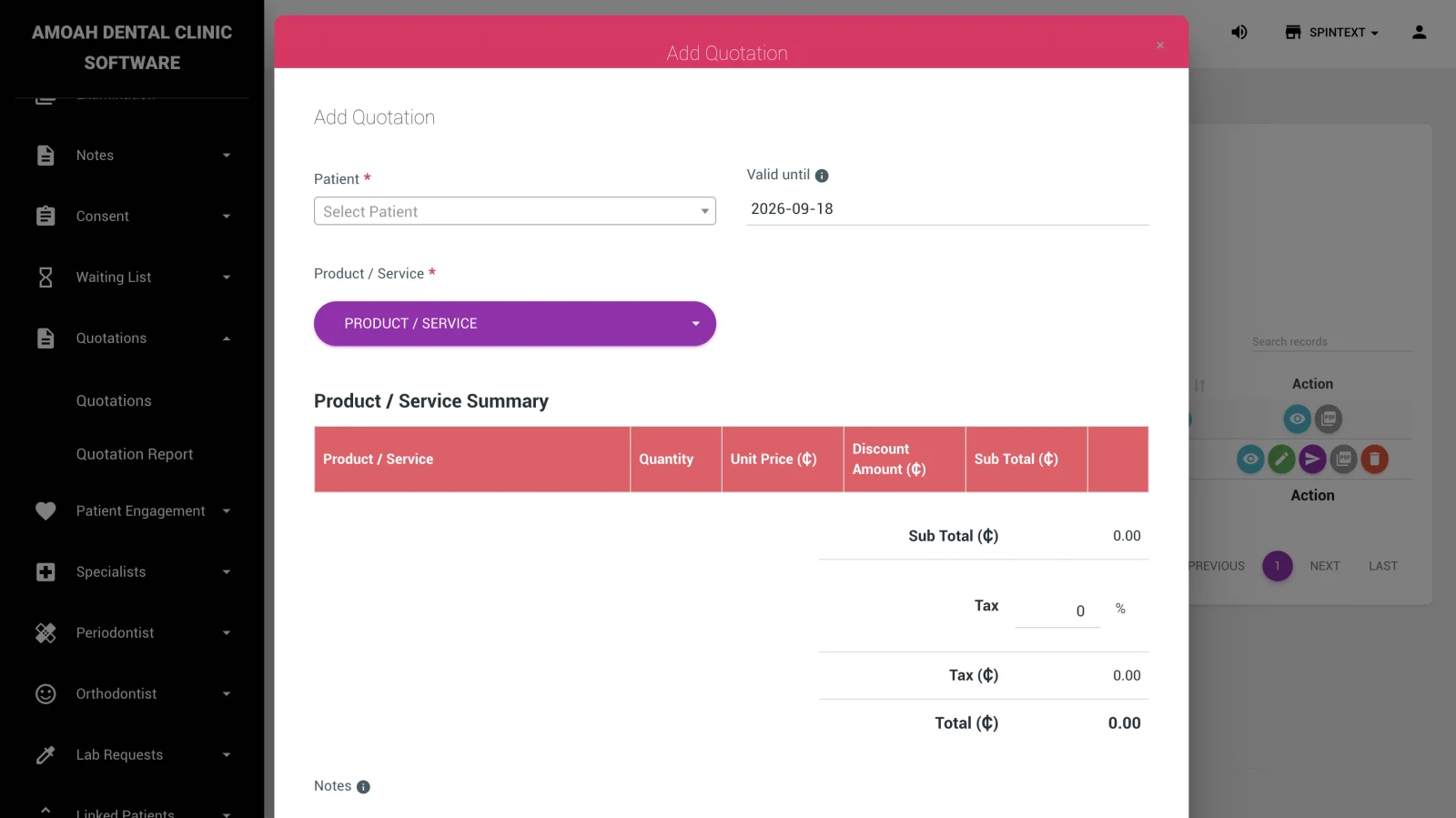Open the SPINTEXT branch dropdown
The width and height of the screenshot is (1456, 818).
pos(1332,33)
